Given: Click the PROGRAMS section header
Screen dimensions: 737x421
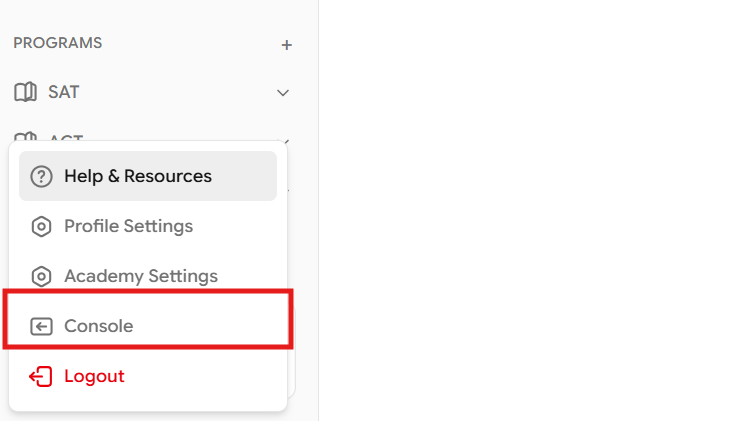Looking at the screenshot, I should [58, 43].
